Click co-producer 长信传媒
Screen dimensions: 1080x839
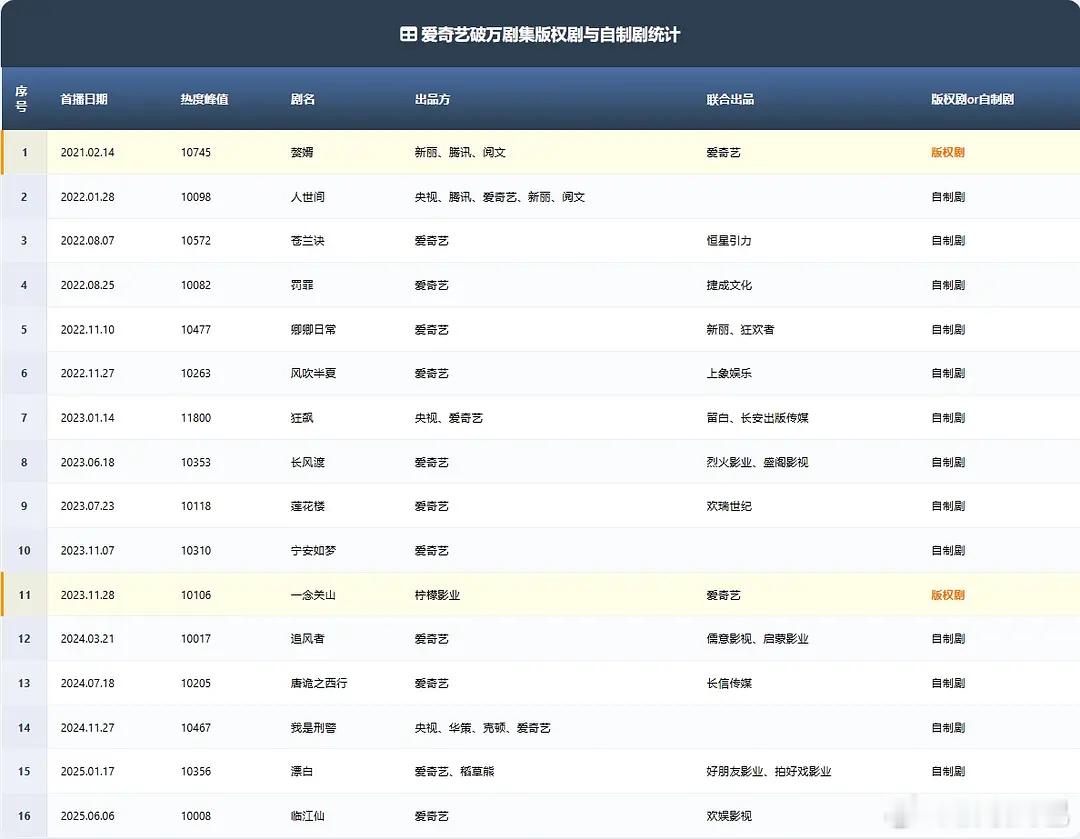click(x=729, y=683)
